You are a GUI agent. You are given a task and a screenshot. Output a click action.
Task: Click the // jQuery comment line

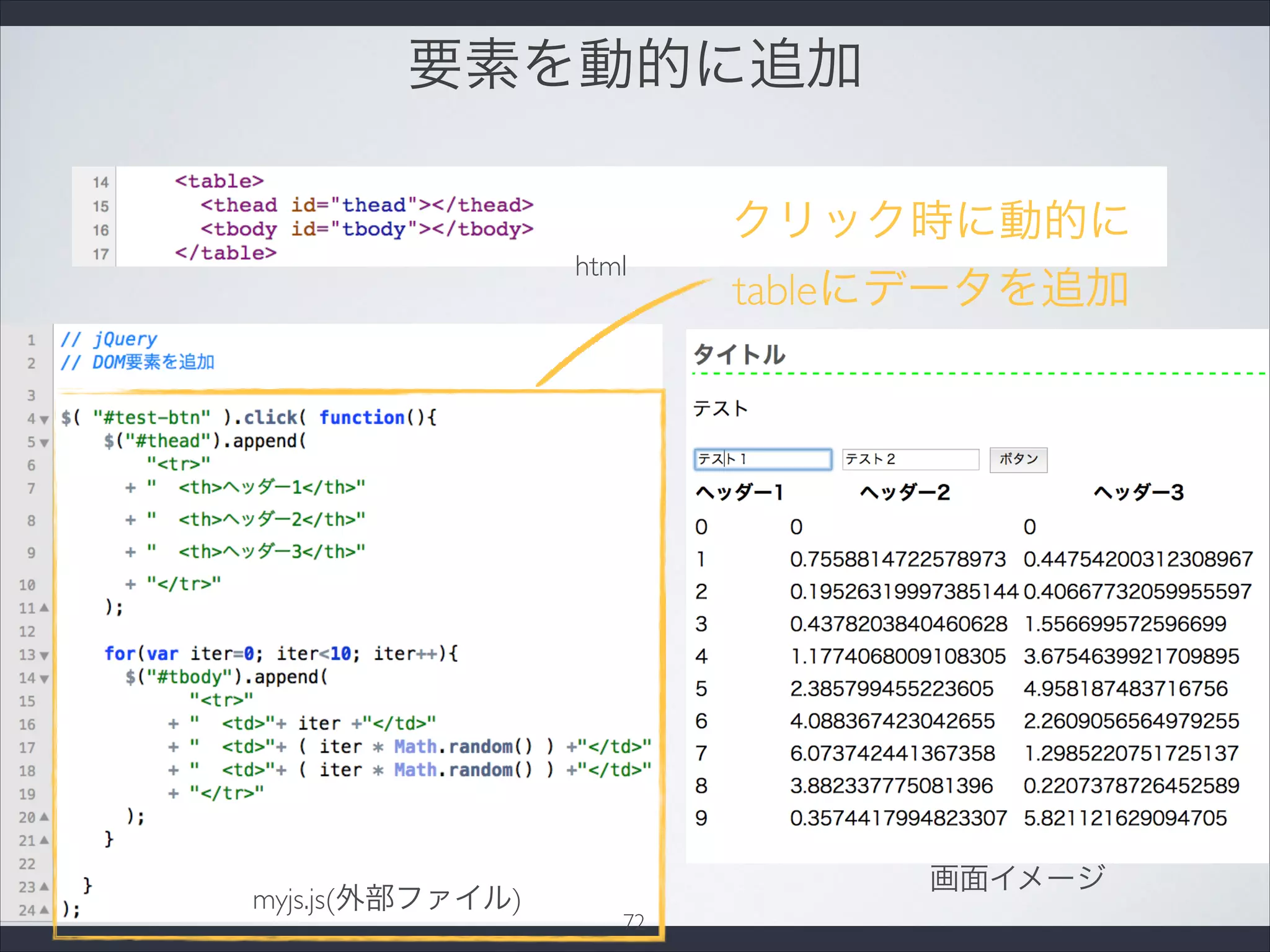coord(109,339)
